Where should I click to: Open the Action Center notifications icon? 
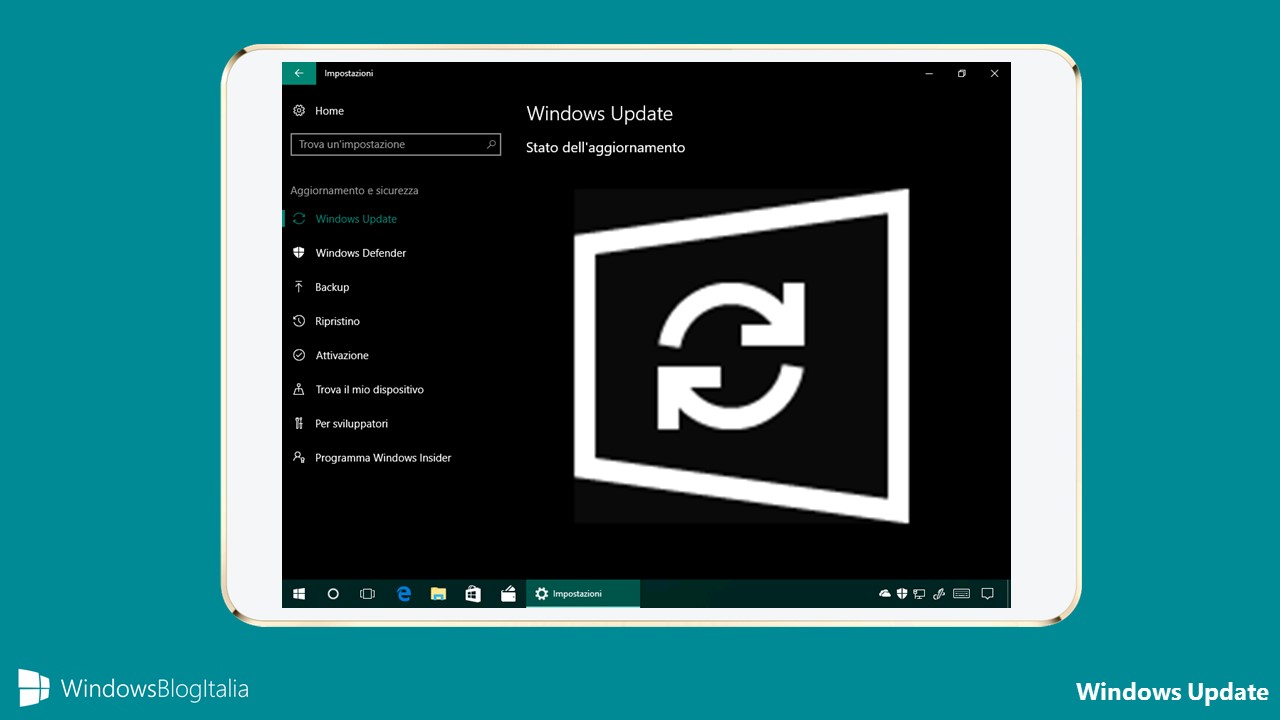tap(988, 594)
